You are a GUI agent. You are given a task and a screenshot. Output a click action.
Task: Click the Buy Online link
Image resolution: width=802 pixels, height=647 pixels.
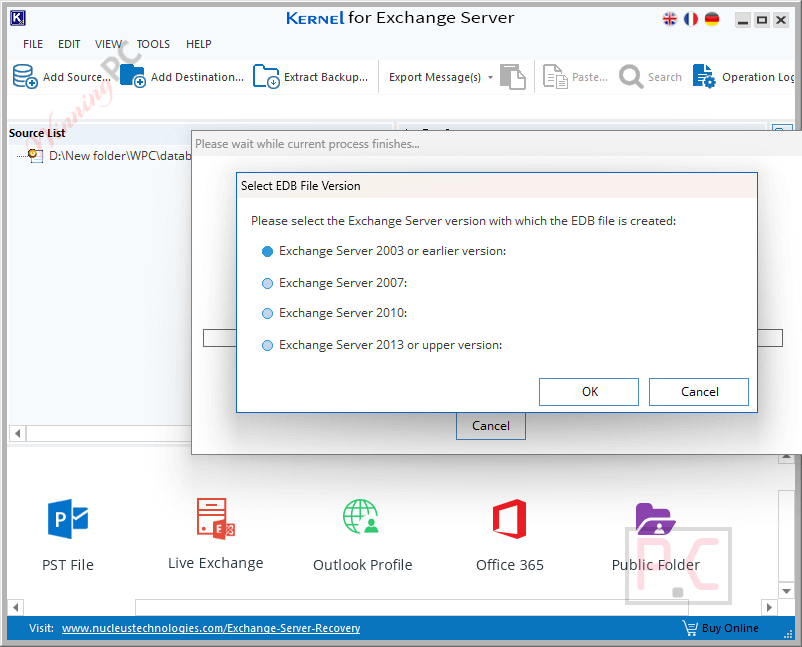click(730, 628)
